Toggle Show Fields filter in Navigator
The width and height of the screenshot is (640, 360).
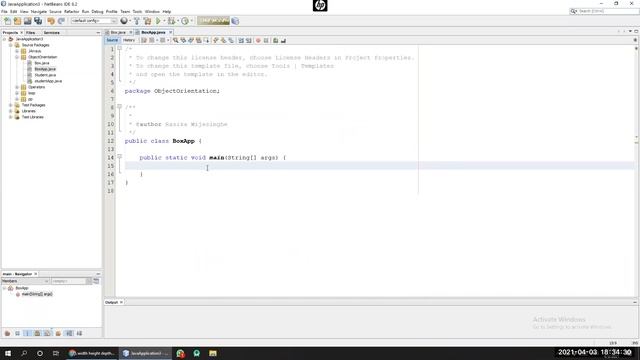(18, 333)
